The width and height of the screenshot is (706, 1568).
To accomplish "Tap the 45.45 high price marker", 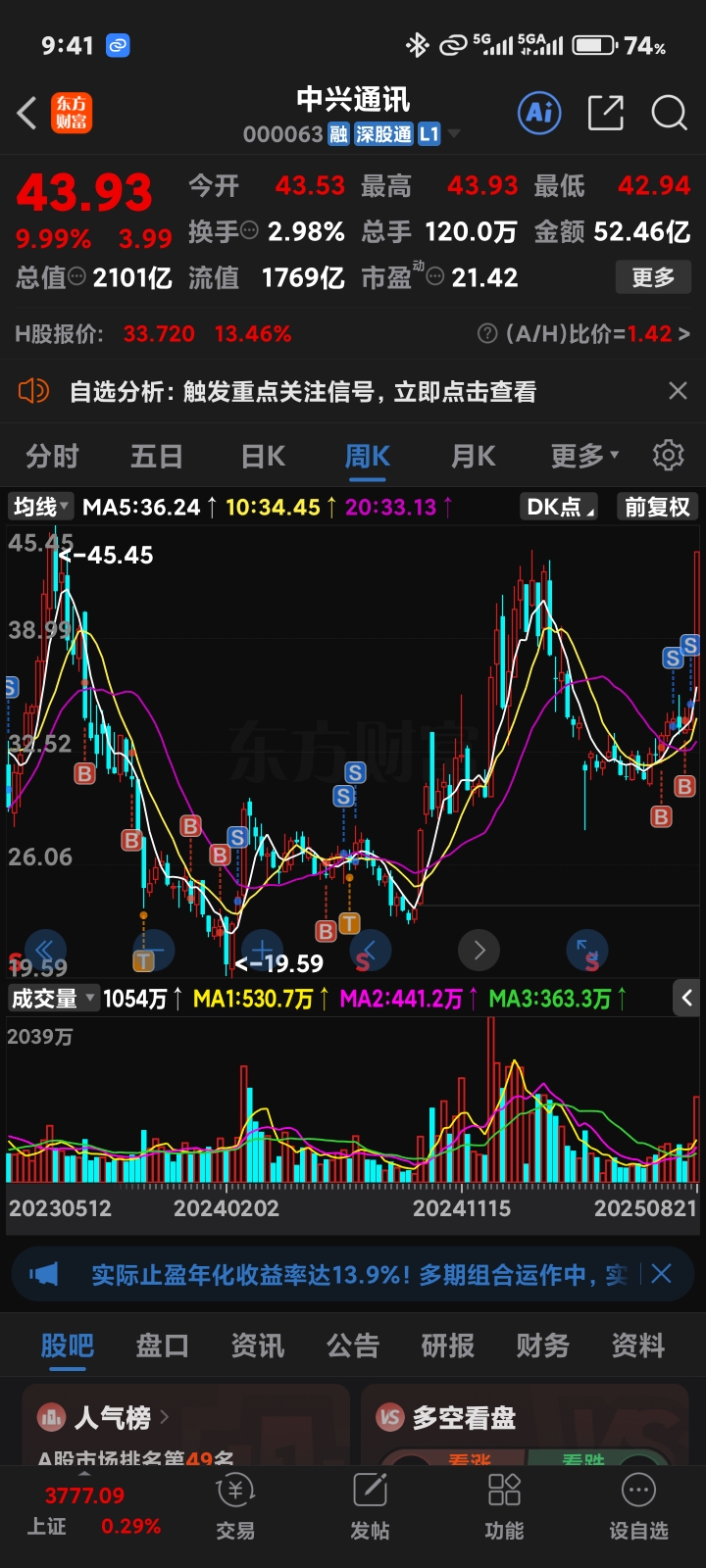I will pos(107,555).
